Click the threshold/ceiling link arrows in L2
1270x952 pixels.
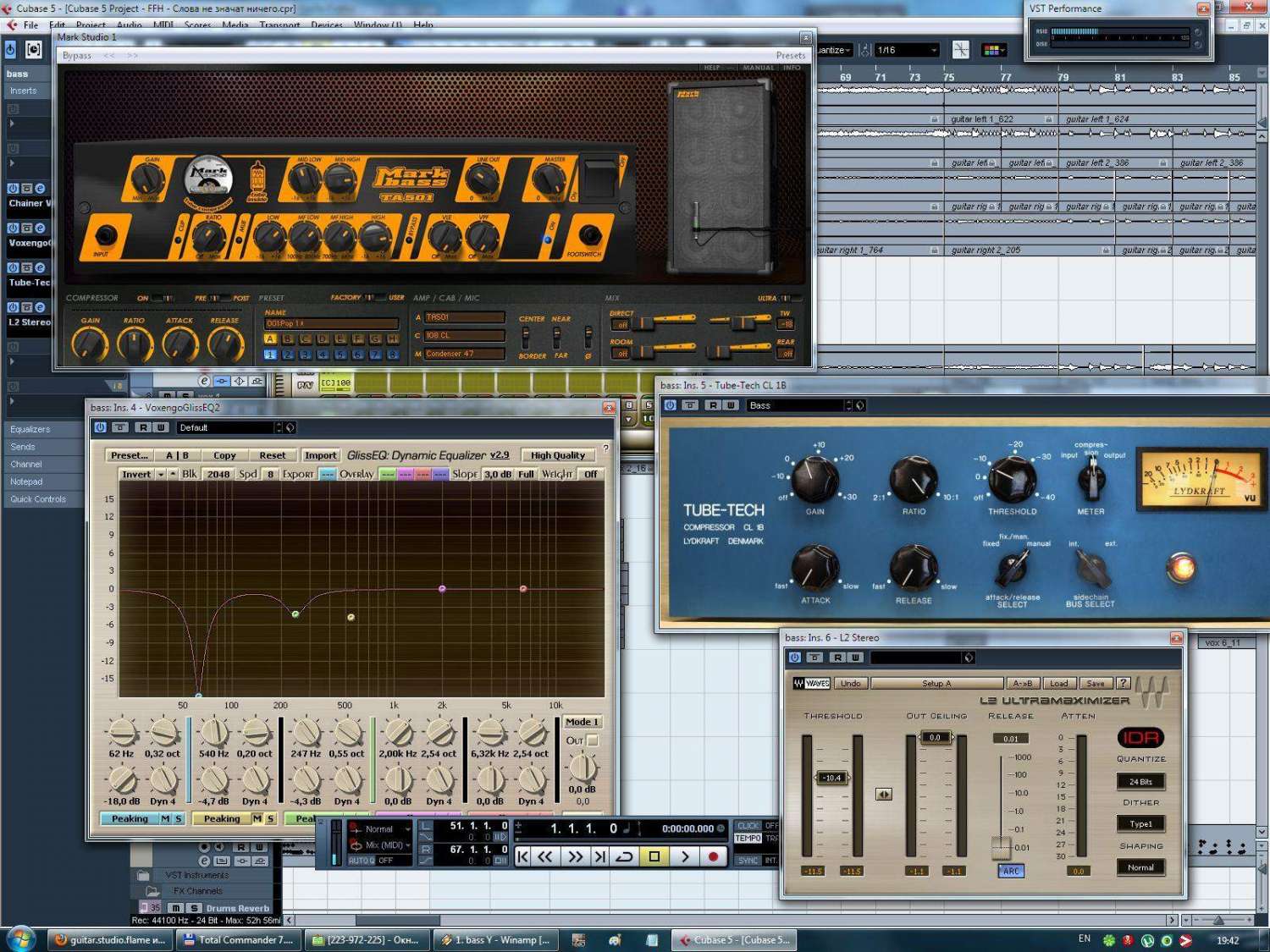pos(883,794)
